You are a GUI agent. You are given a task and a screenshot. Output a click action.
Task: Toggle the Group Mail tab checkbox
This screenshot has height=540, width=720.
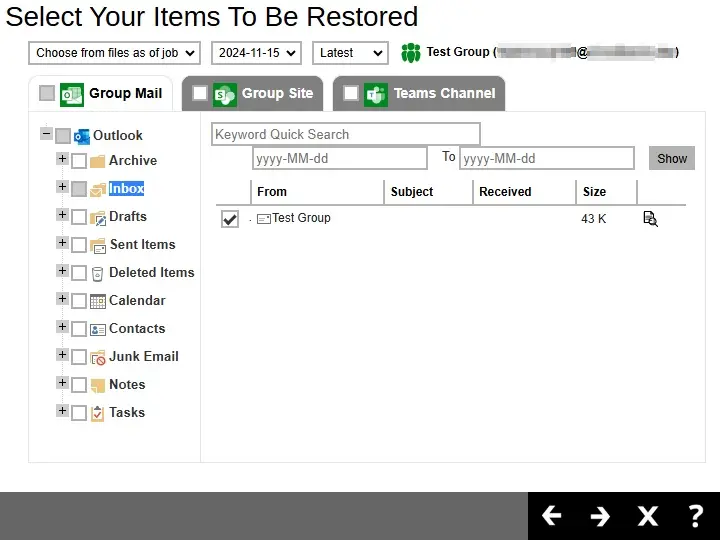click(x=47, y=93)
